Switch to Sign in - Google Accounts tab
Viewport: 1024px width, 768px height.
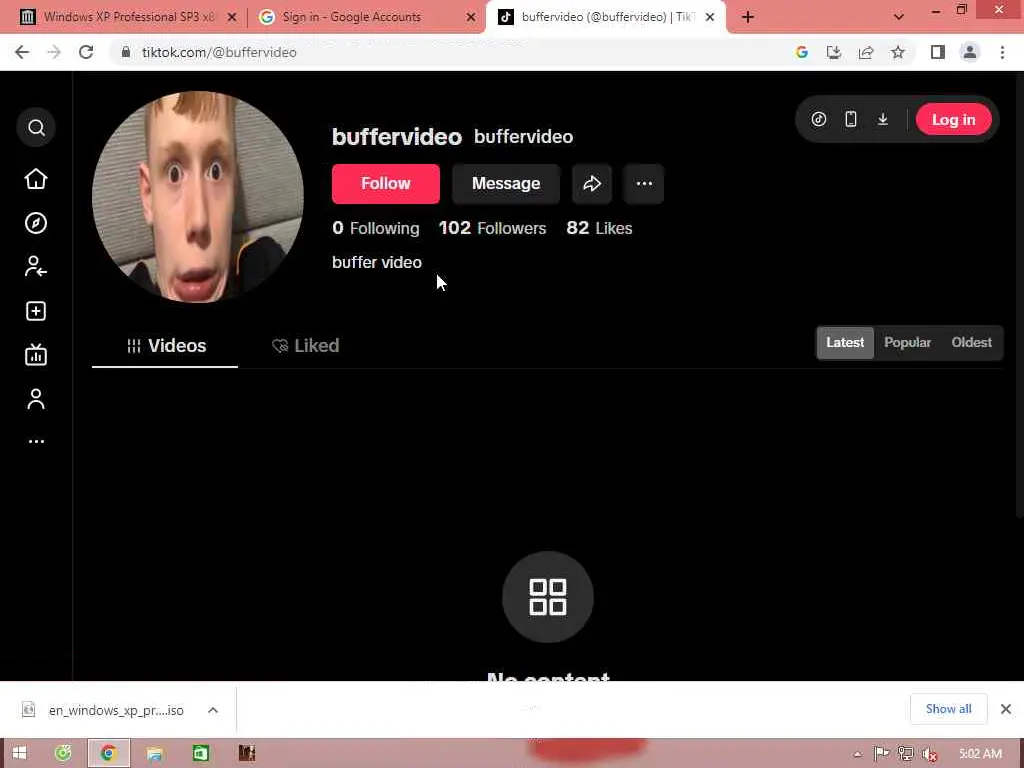[367, 17]
